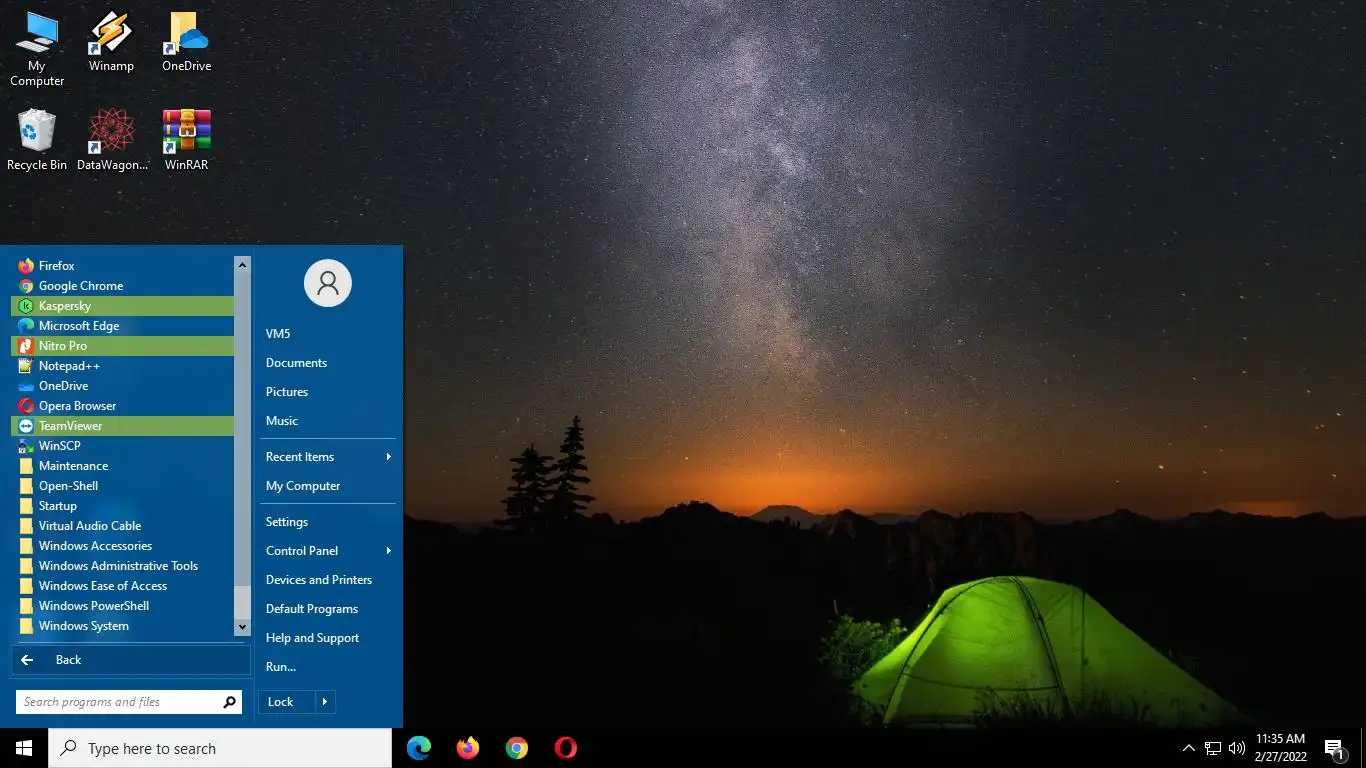Open OneDrive entry in start menu list

[122, 386]
